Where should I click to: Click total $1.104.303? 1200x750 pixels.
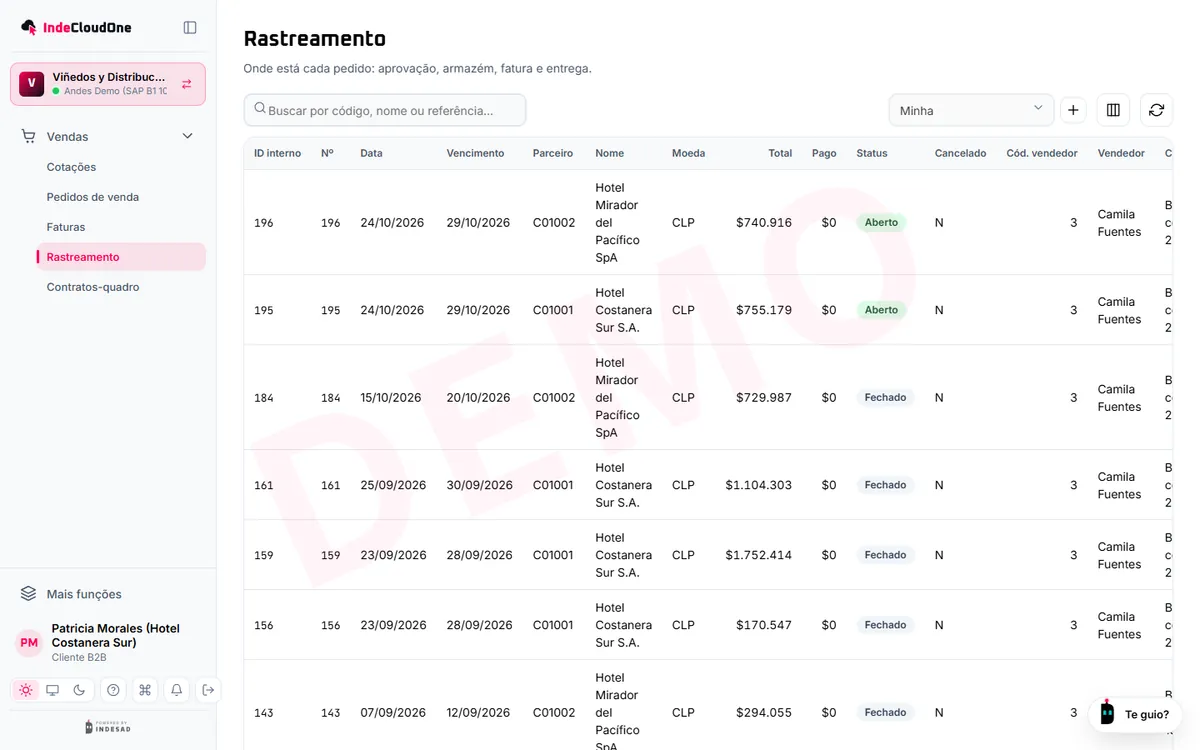pos(759,485)
